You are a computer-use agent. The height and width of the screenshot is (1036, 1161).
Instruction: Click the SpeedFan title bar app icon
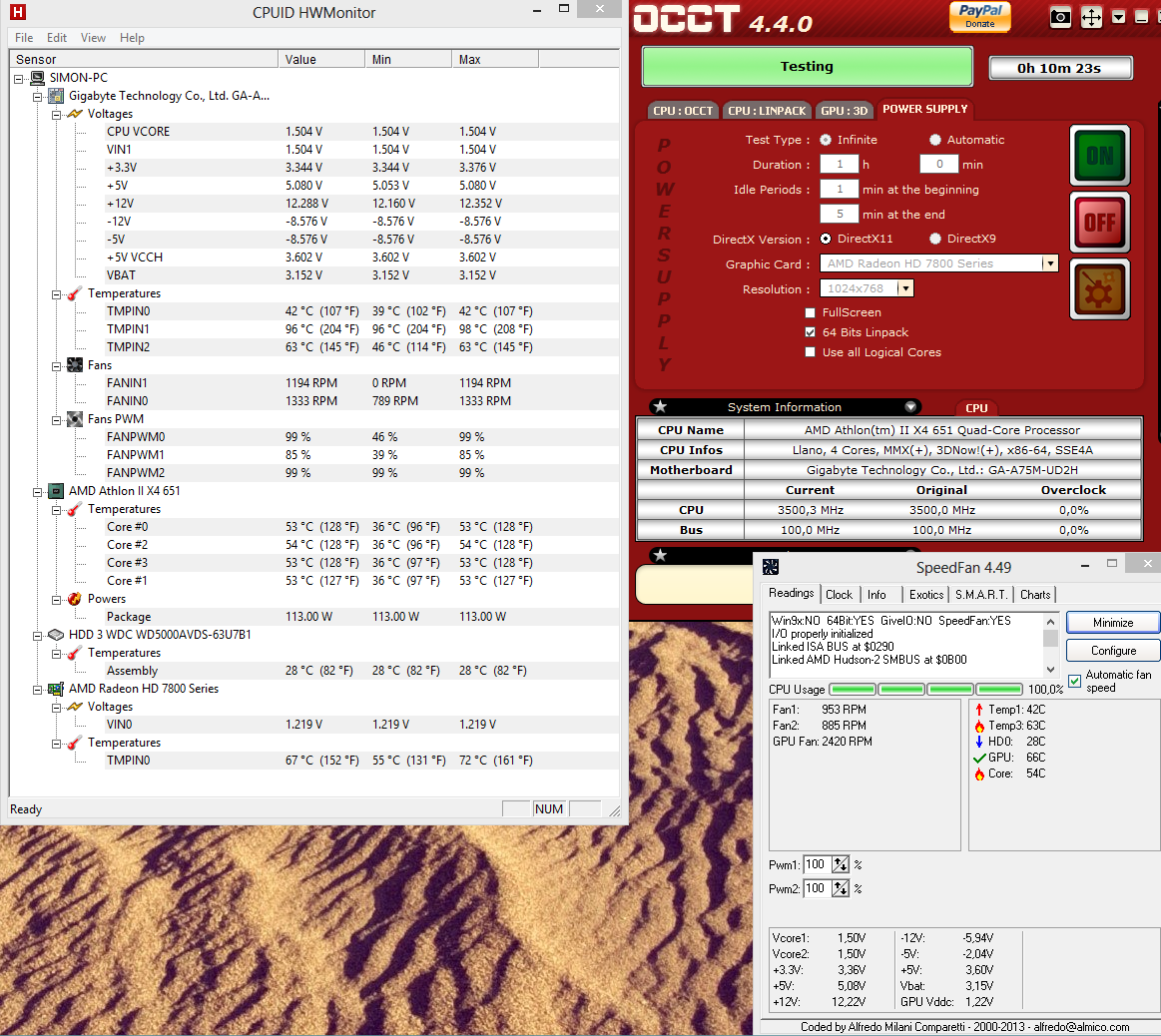pyautogui.click(x=770, y=567)
